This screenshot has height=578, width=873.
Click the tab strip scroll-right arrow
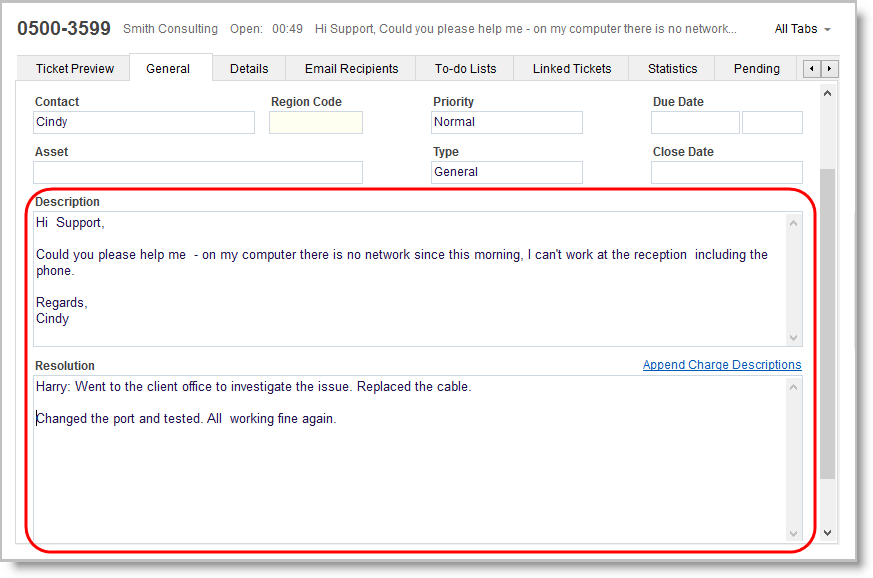click(x=829, y=69)
